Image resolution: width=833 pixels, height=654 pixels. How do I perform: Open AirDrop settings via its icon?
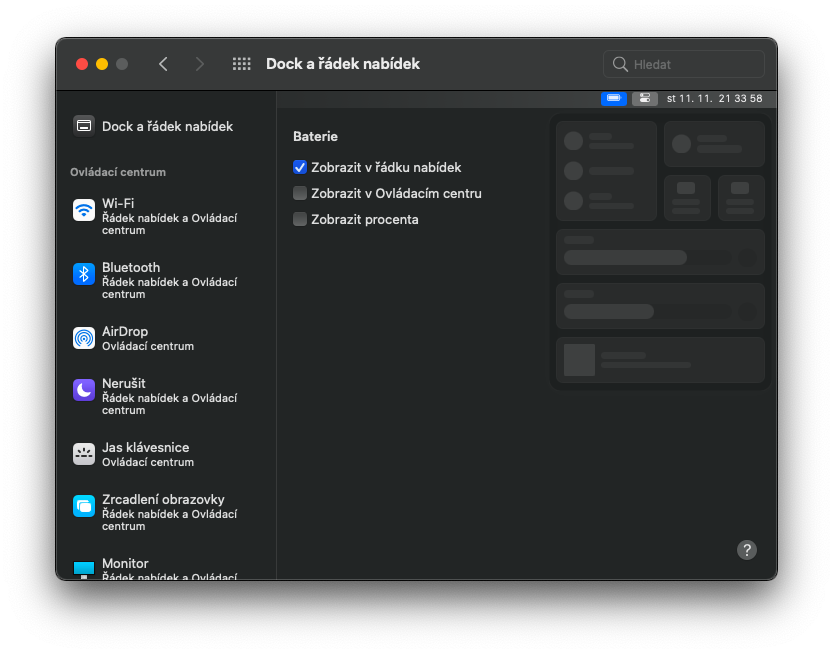click(84, 338)
